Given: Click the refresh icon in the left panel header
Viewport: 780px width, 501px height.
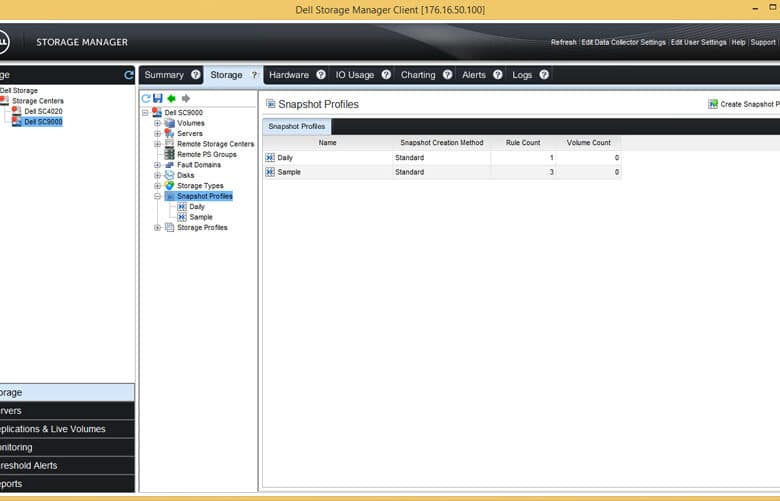Looking at the screenshot, I should 129,75.
